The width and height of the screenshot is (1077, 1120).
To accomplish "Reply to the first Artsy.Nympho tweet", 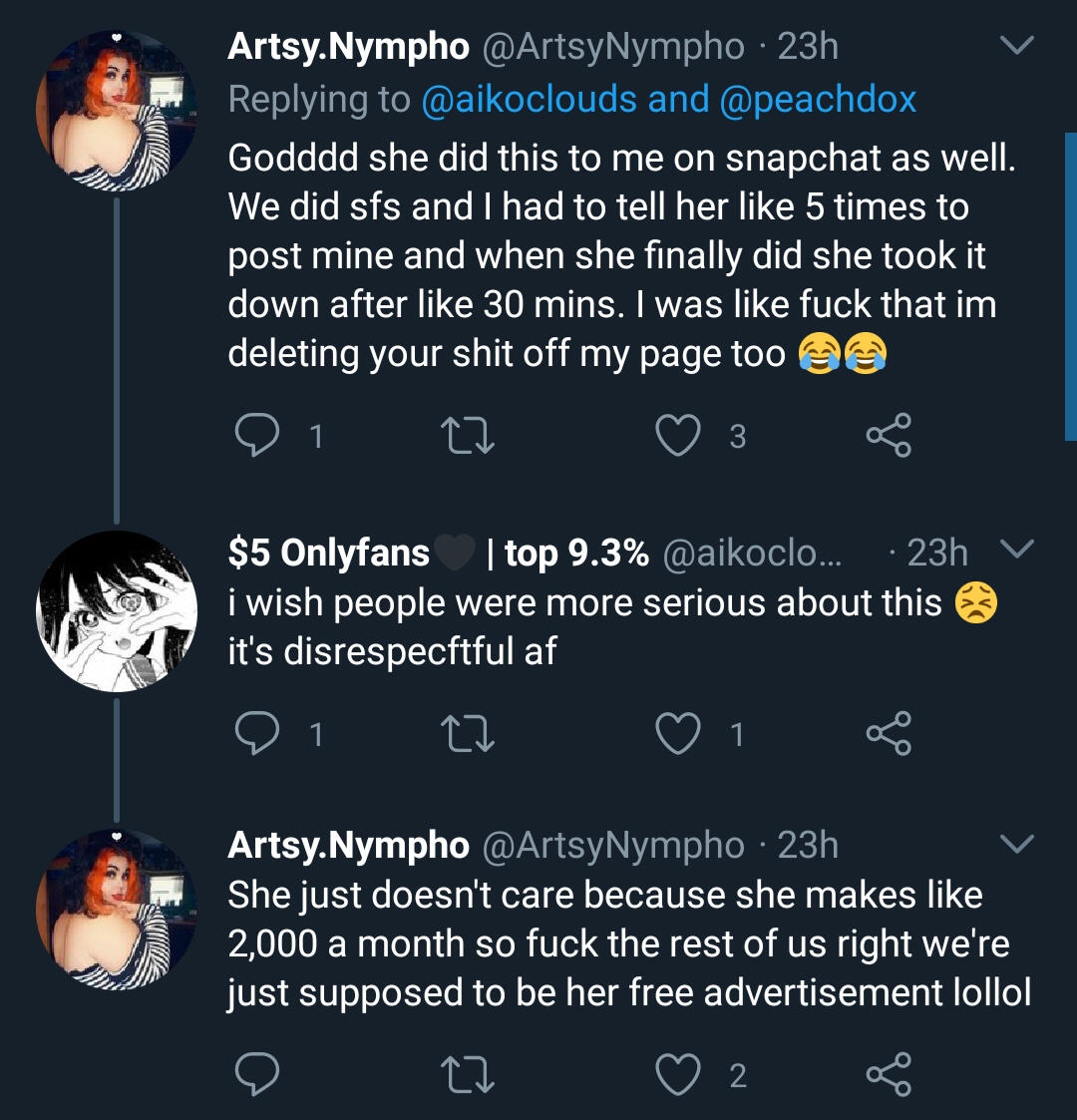I will tap(257, 436).
